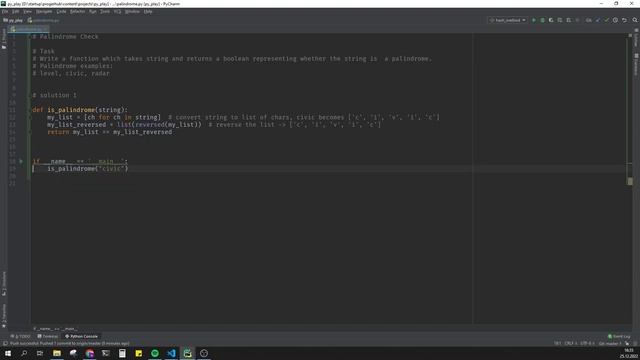
Task: Open Visual Studio Code from the taskbar
Action: [171, 353]
